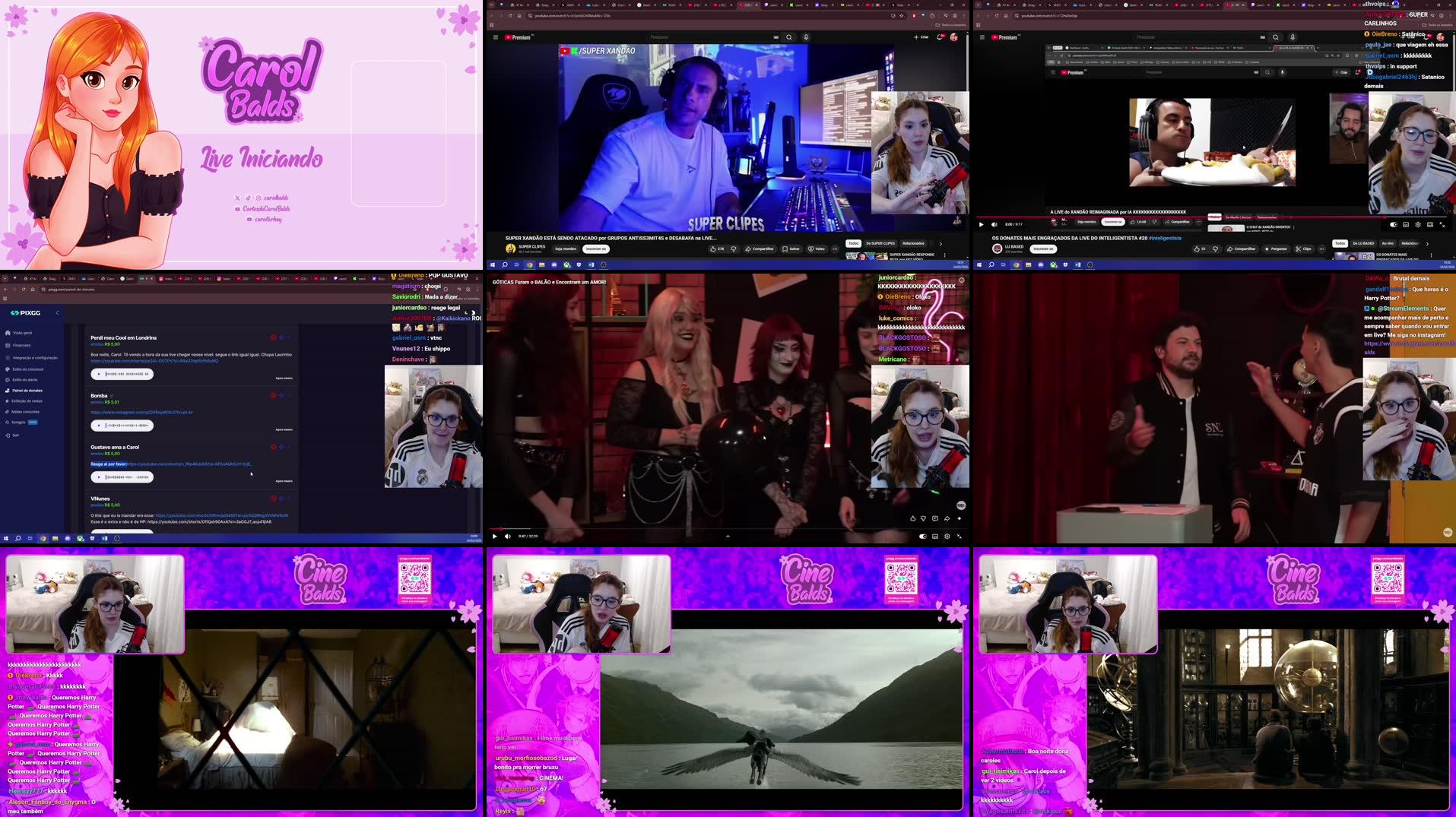This screenshot has width=1456, height=817.
Task: Collapse the PIXGG sidebar with its chevron
Action: pyautogui.click(x=57, y=312)
